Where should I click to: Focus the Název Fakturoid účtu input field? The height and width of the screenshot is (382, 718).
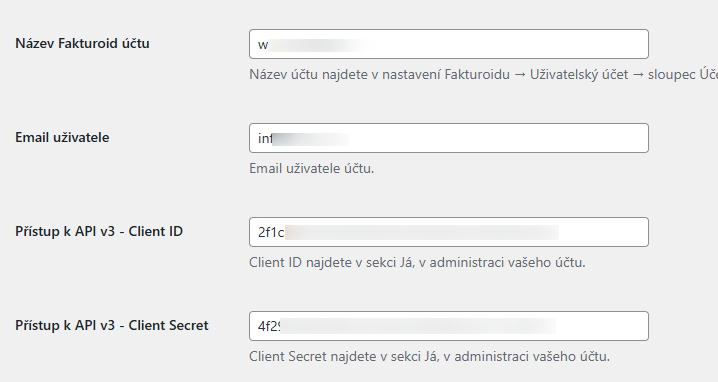click(449, 44)
